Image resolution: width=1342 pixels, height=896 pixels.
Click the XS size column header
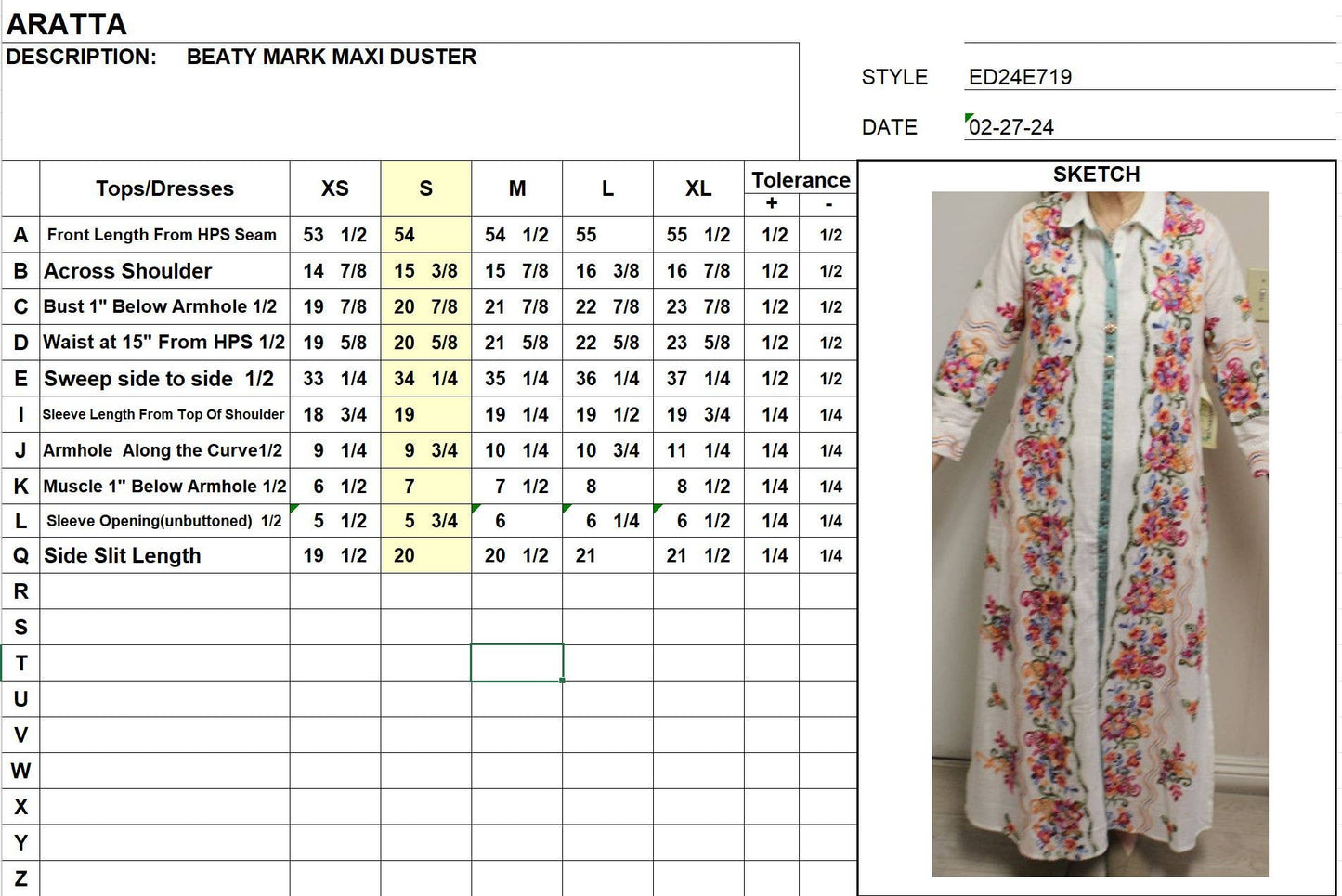point(335,188)
